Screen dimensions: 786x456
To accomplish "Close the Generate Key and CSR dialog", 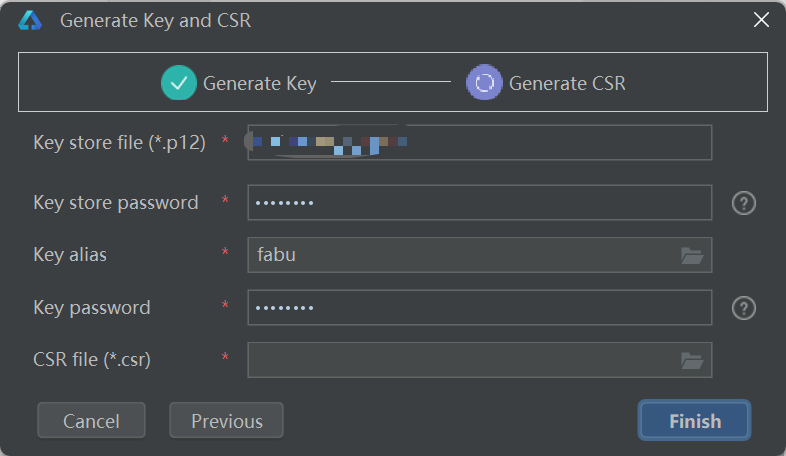I will click(x=761, y=20).
